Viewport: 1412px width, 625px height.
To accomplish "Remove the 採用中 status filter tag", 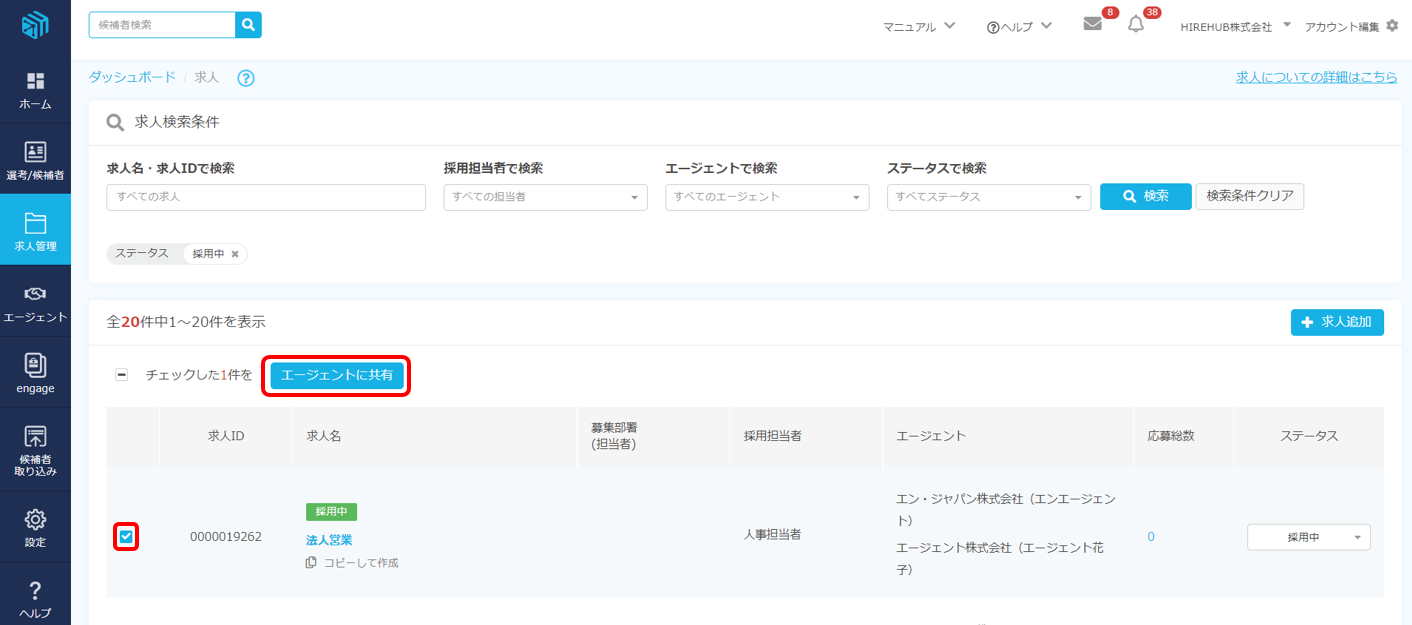I will click(235, 254).
